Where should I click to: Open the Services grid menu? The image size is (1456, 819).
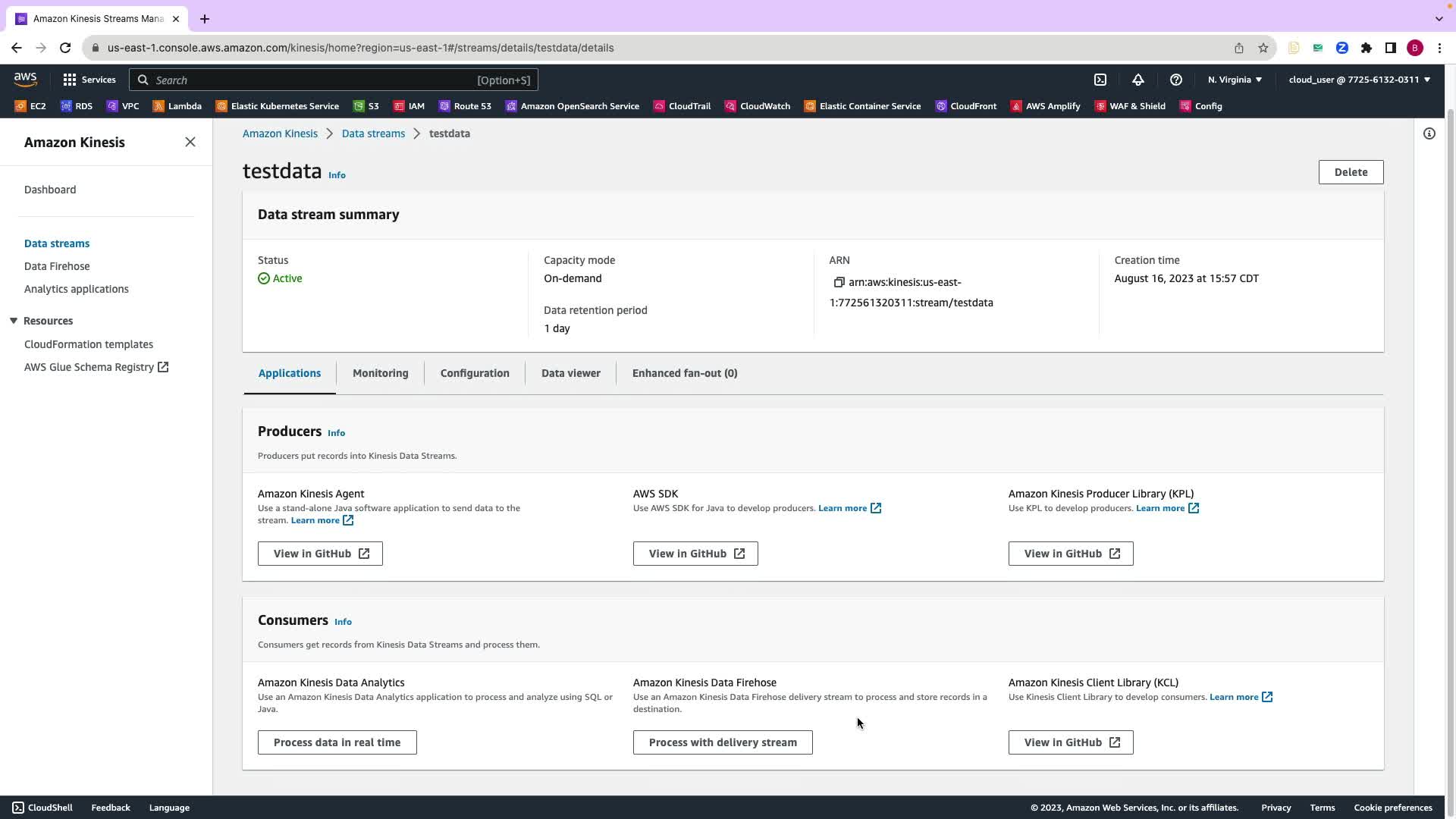pyautogui.click(x=89, y=80)
